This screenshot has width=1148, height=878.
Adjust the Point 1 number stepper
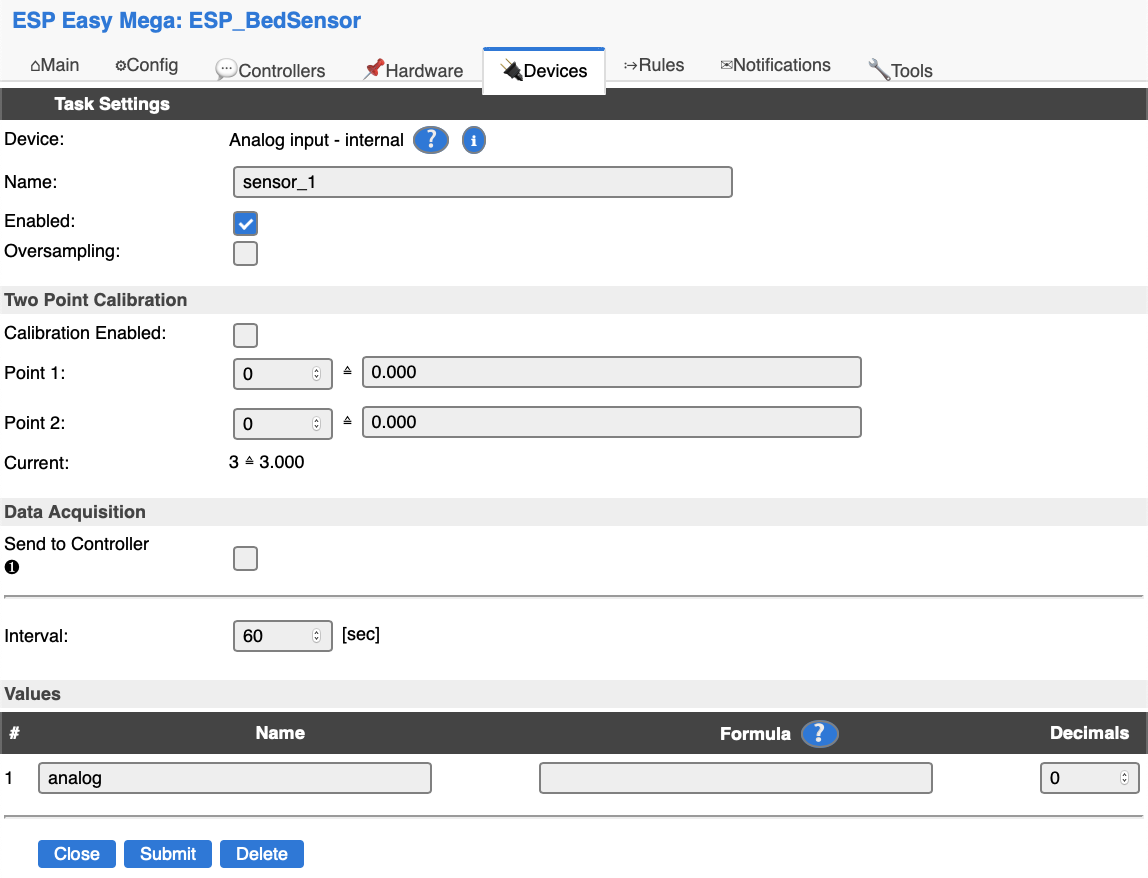tap(316, 374)
